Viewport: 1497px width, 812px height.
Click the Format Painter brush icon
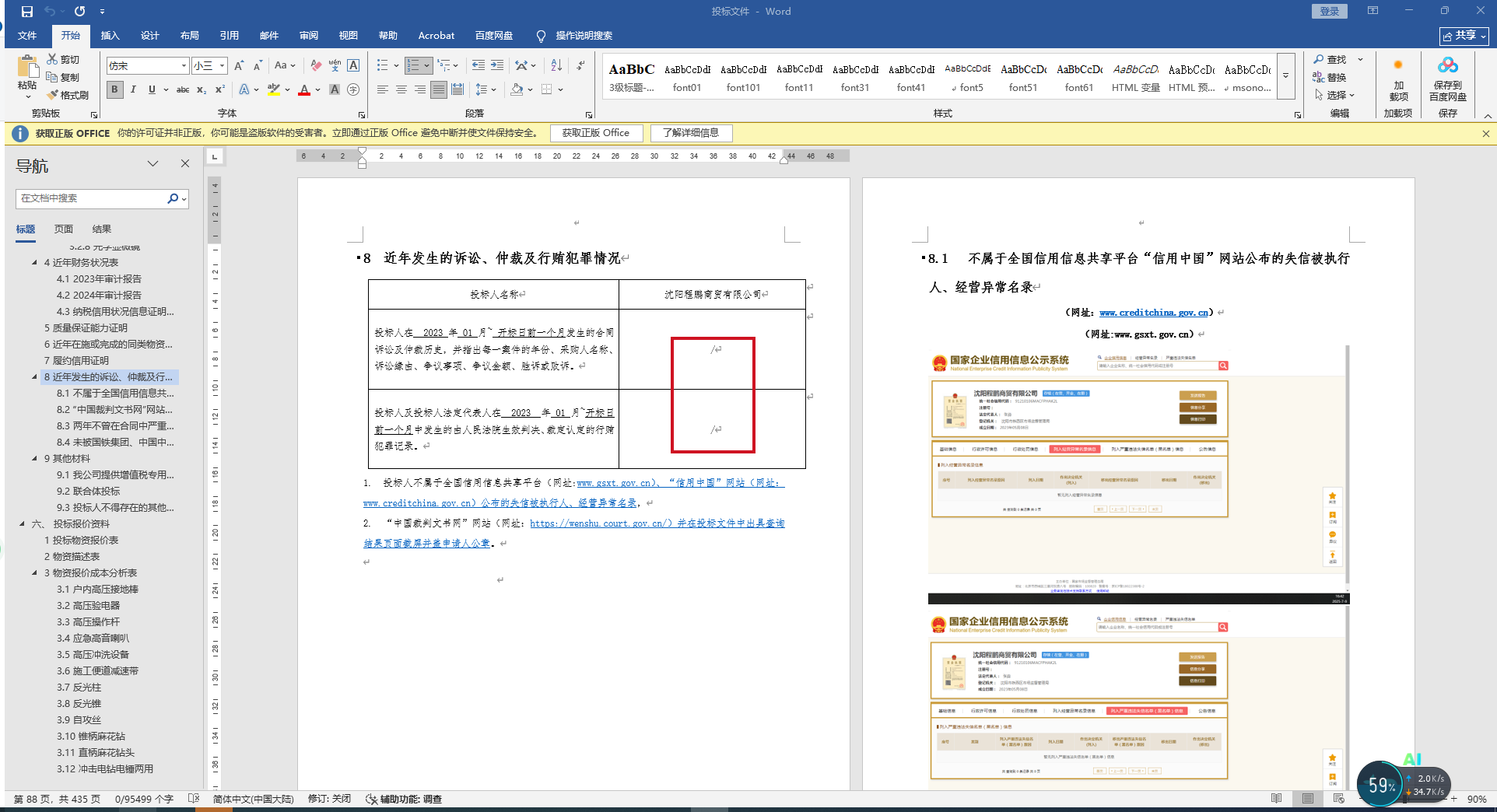tap(53, 95)
